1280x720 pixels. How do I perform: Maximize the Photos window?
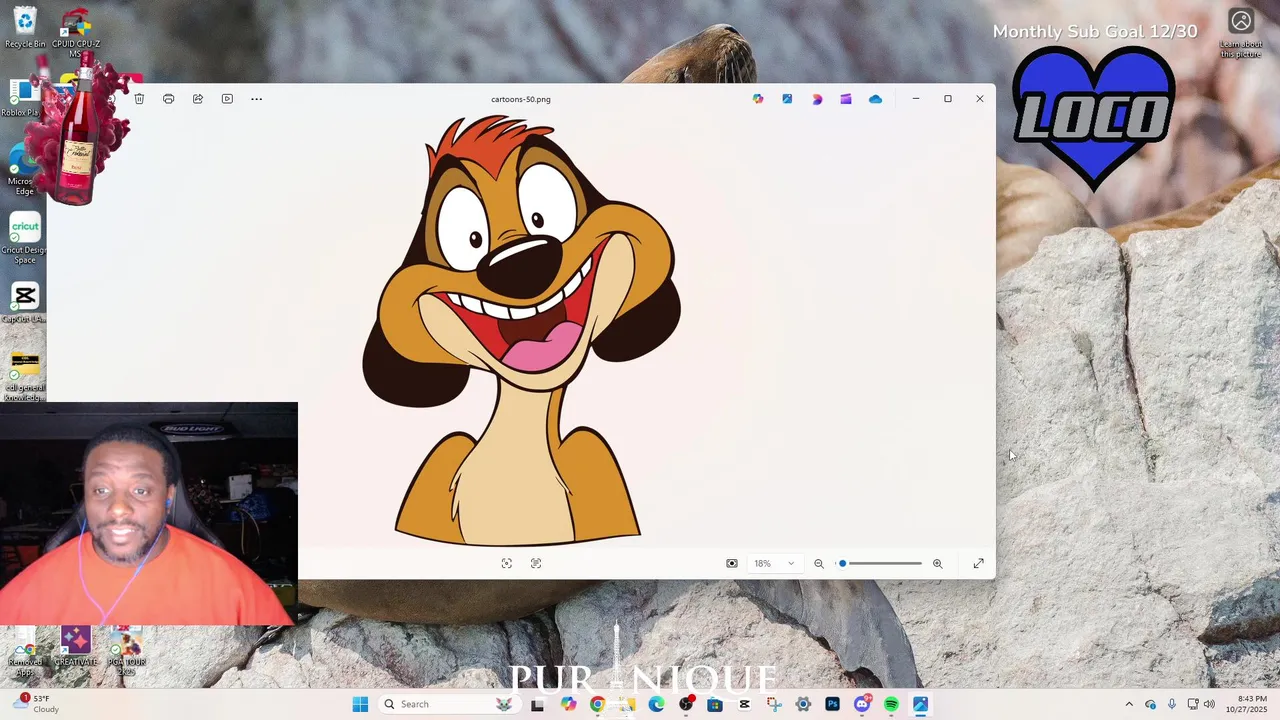click(948, 99)
